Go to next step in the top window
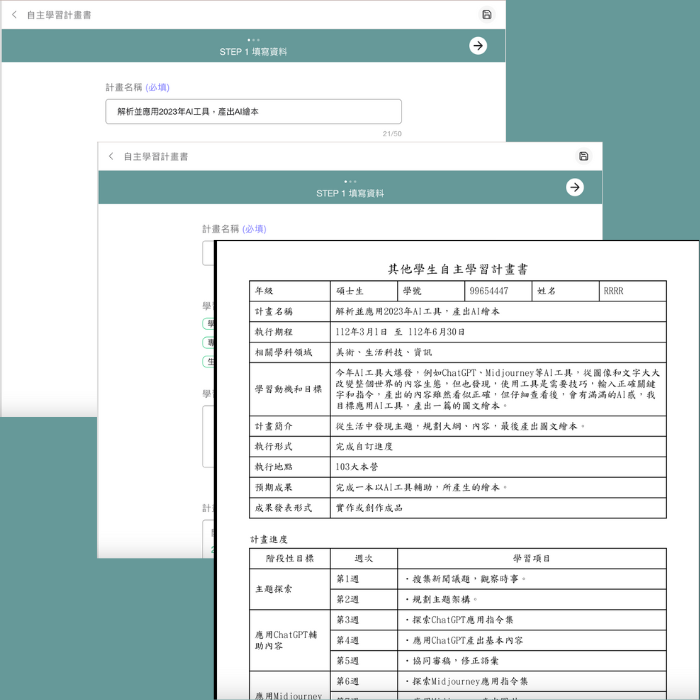This screenshot has height=700, width=700. [478, 45]
